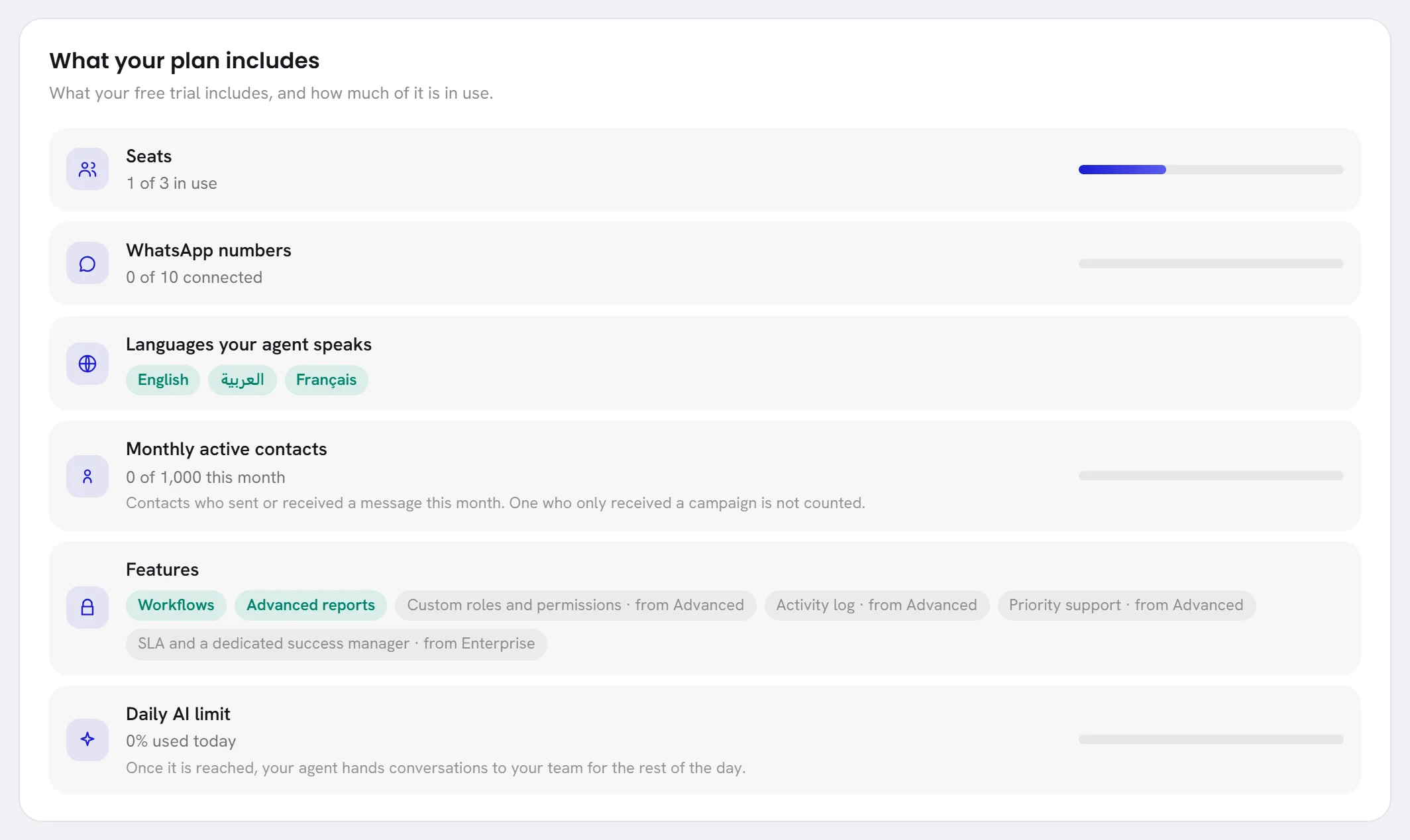Click the heading 'What your plan includes'
Screen dimensions: 1410x840
coord(184,60)
